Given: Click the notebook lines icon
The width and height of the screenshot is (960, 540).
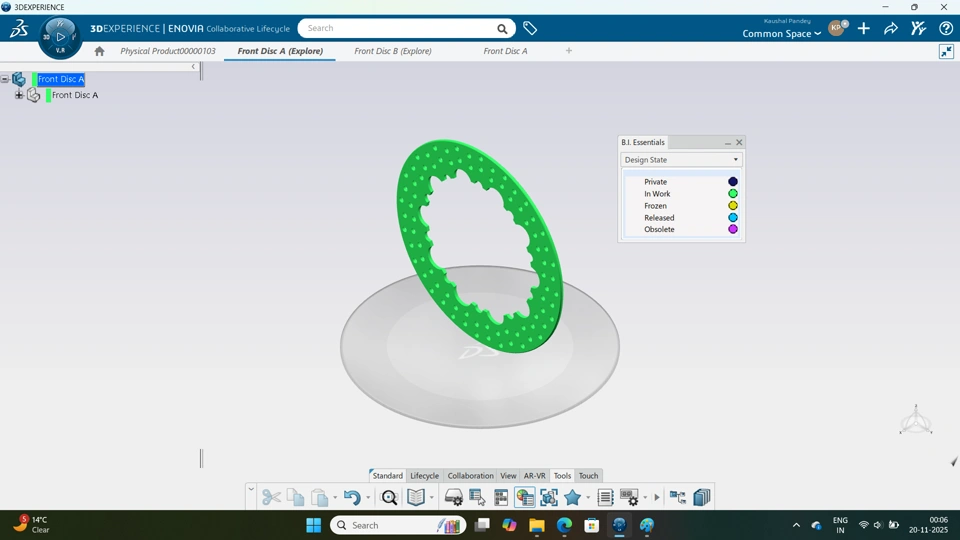Looking at the screenshot, I should [x=605, y=497].
